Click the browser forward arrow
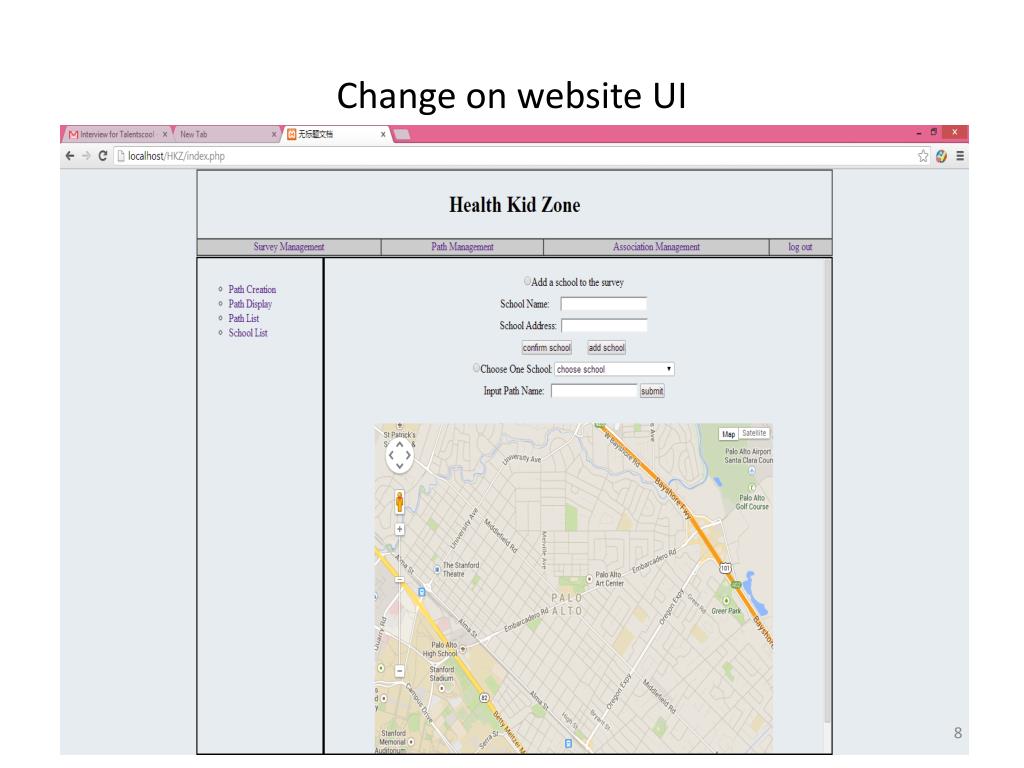Screen dimensions: 1024x768 point(86,156)
